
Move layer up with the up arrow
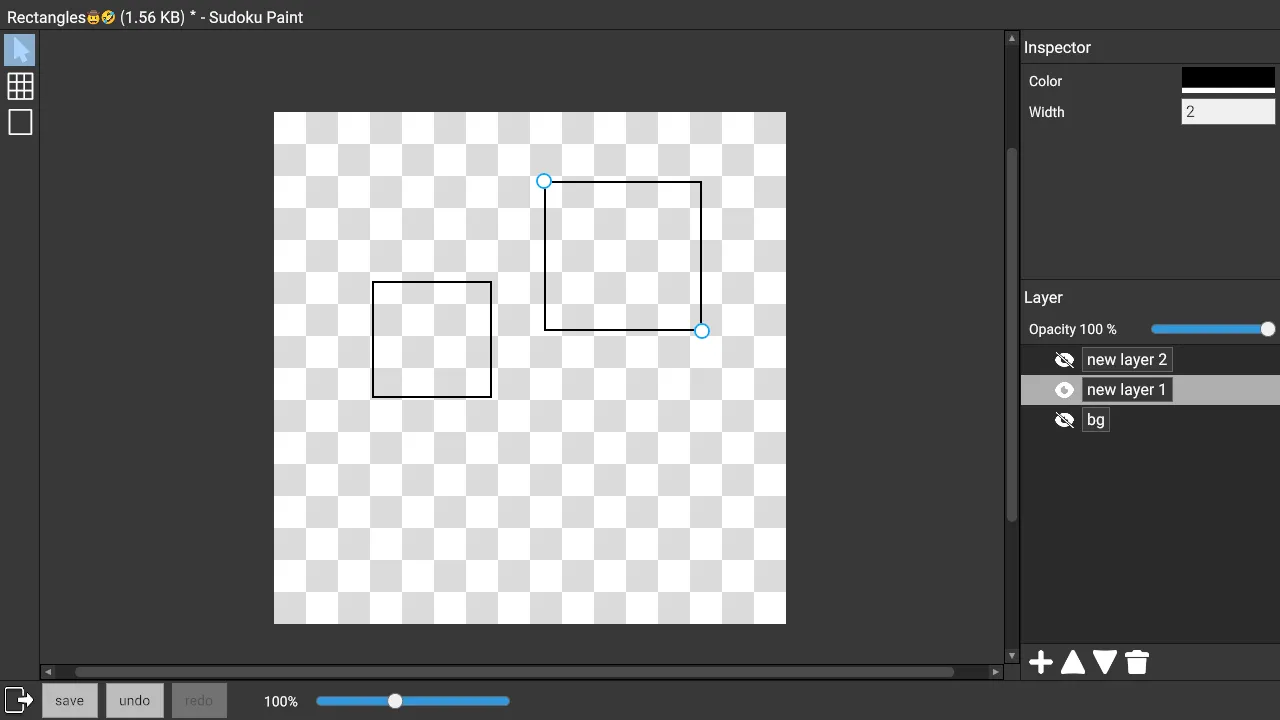pos(1073,662)
